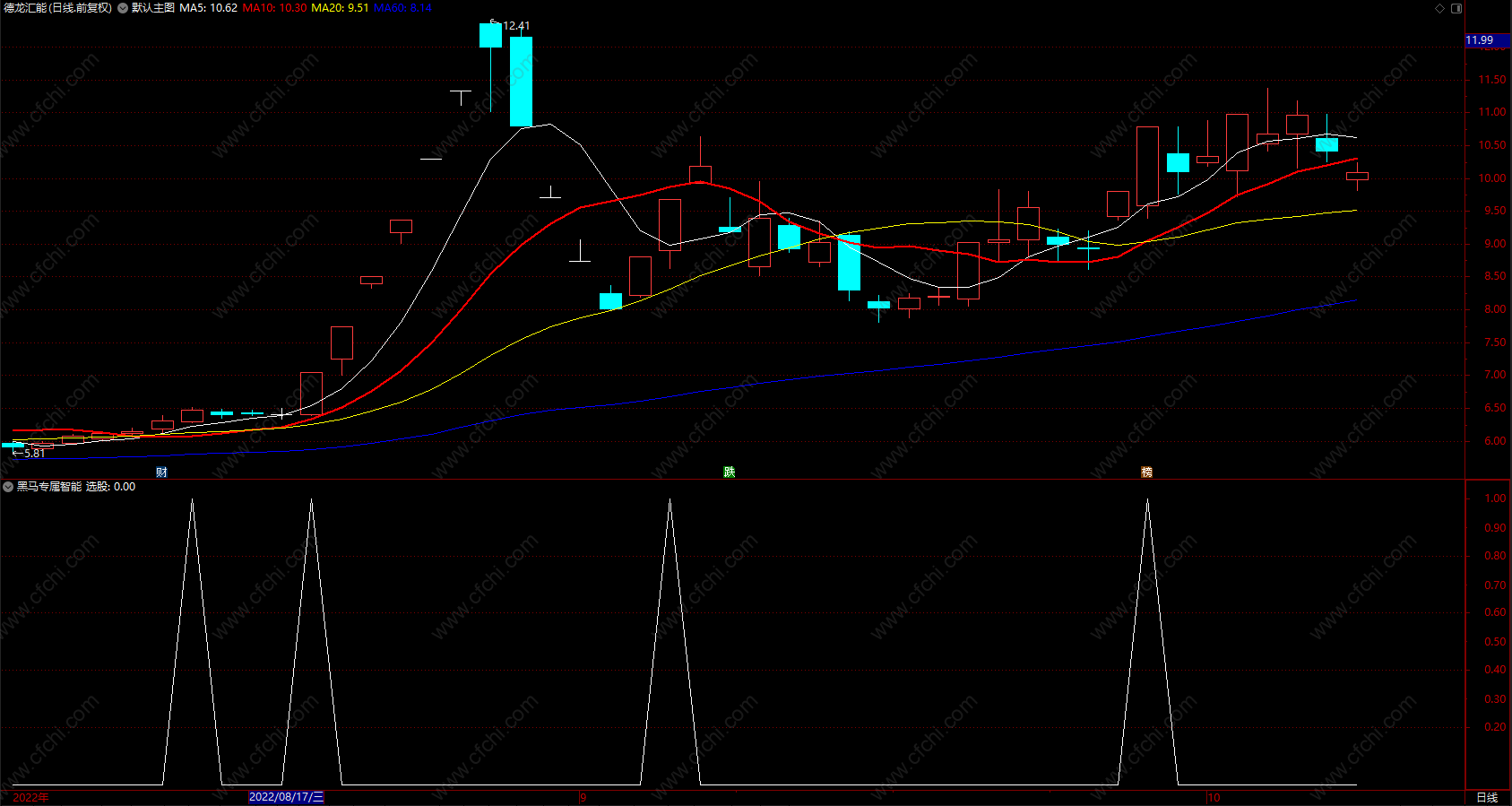Click the 7.00 price axis label

tap(1495, 375)
